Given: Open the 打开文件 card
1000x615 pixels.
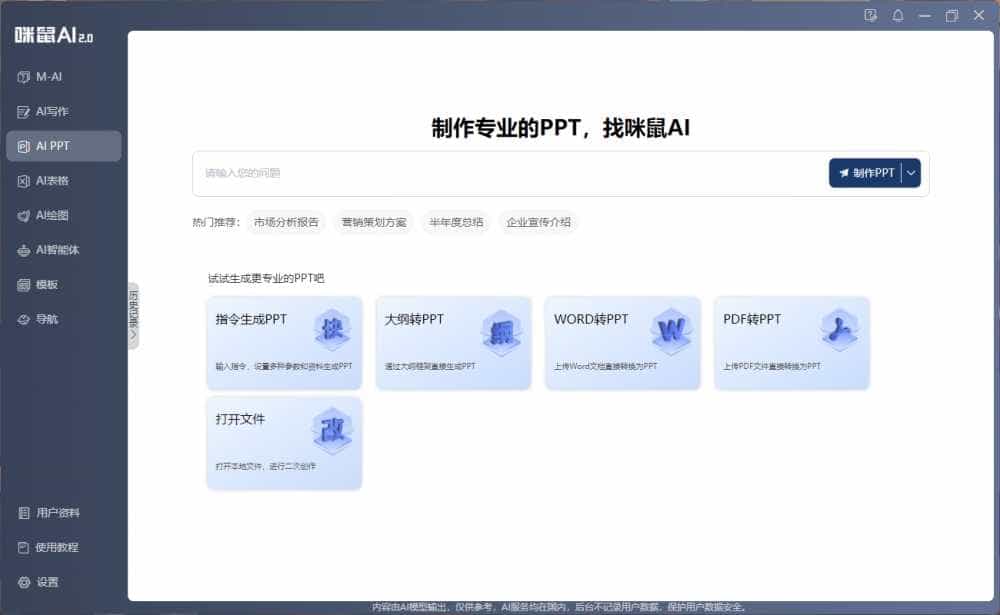Looking at the screenshot, I should (x=283, y=443).
